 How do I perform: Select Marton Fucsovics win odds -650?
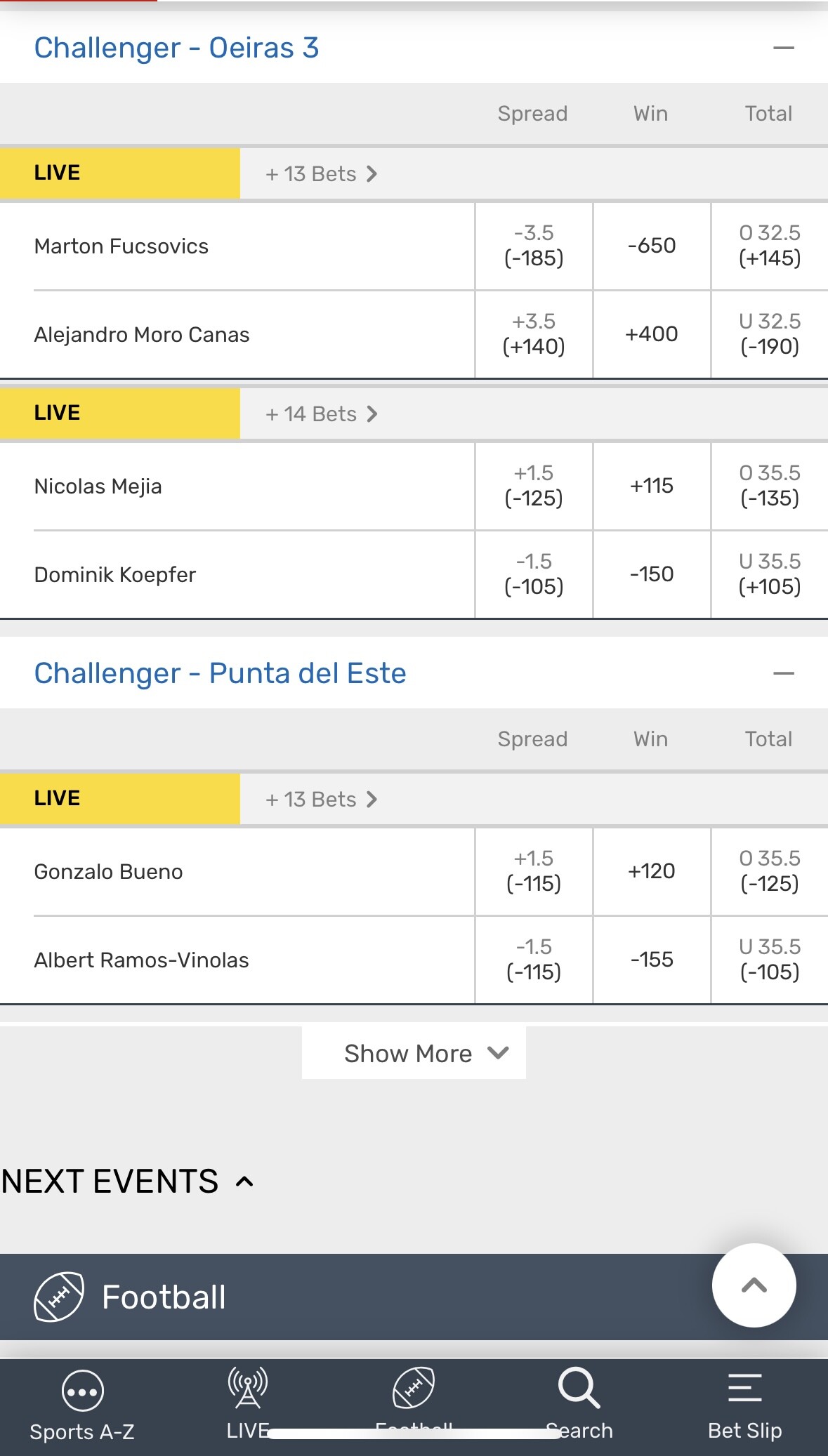click(x=652, y=246)
